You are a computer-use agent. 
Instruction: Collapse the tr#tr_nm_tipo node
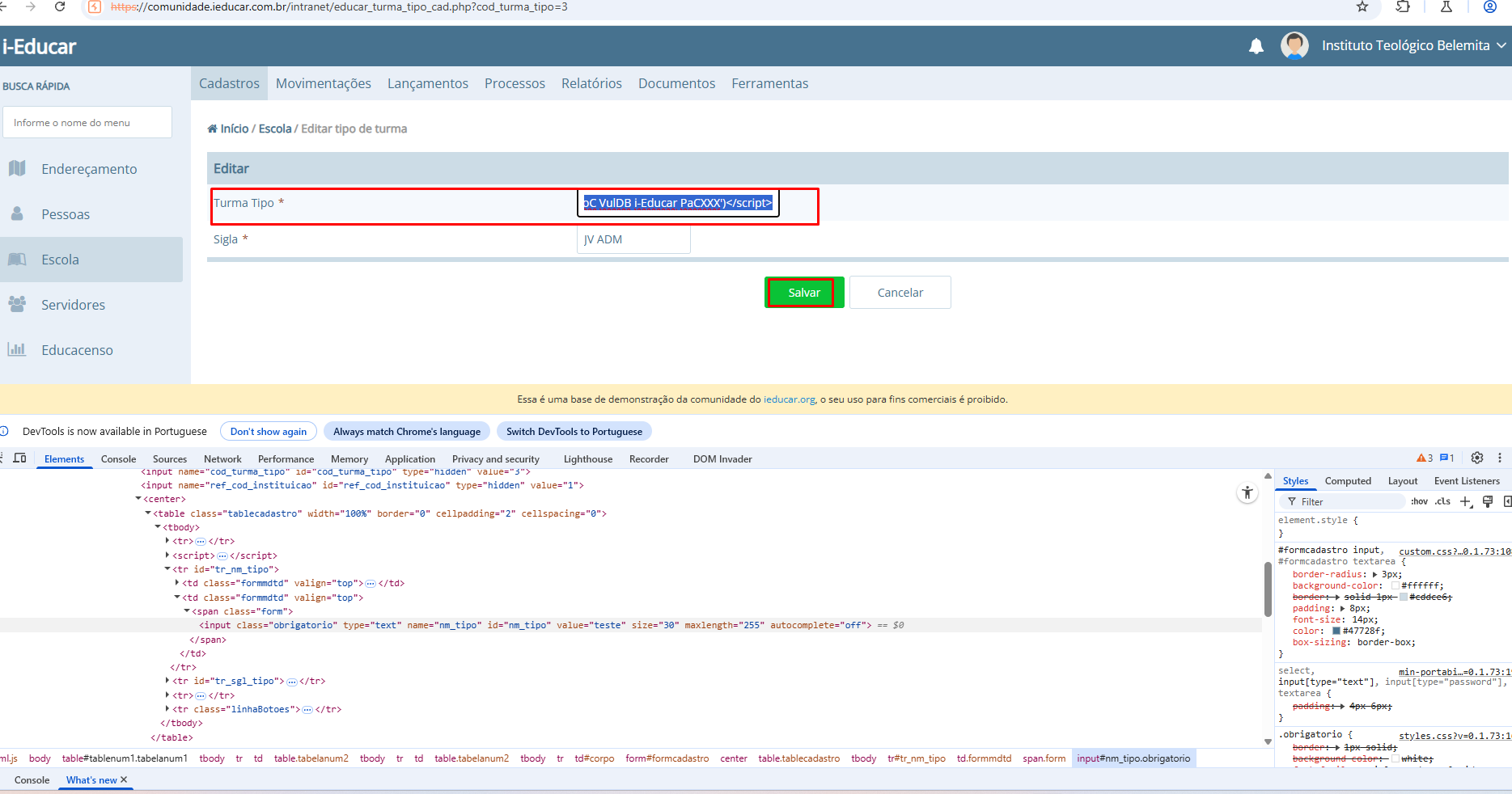[167, 568]
